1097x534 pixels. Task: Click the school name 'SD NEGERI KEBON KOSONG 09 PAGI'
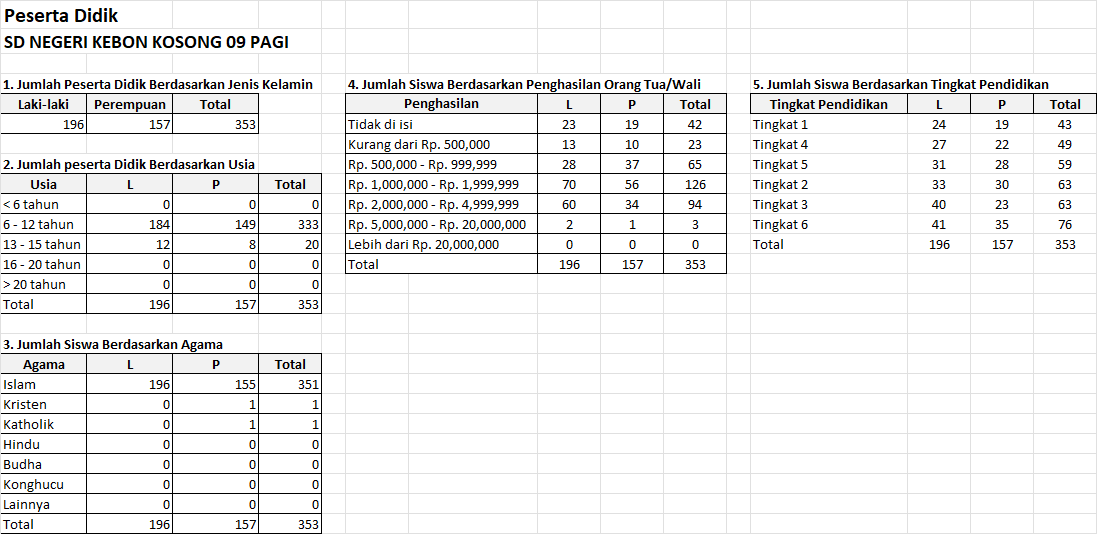click(146, 43)
